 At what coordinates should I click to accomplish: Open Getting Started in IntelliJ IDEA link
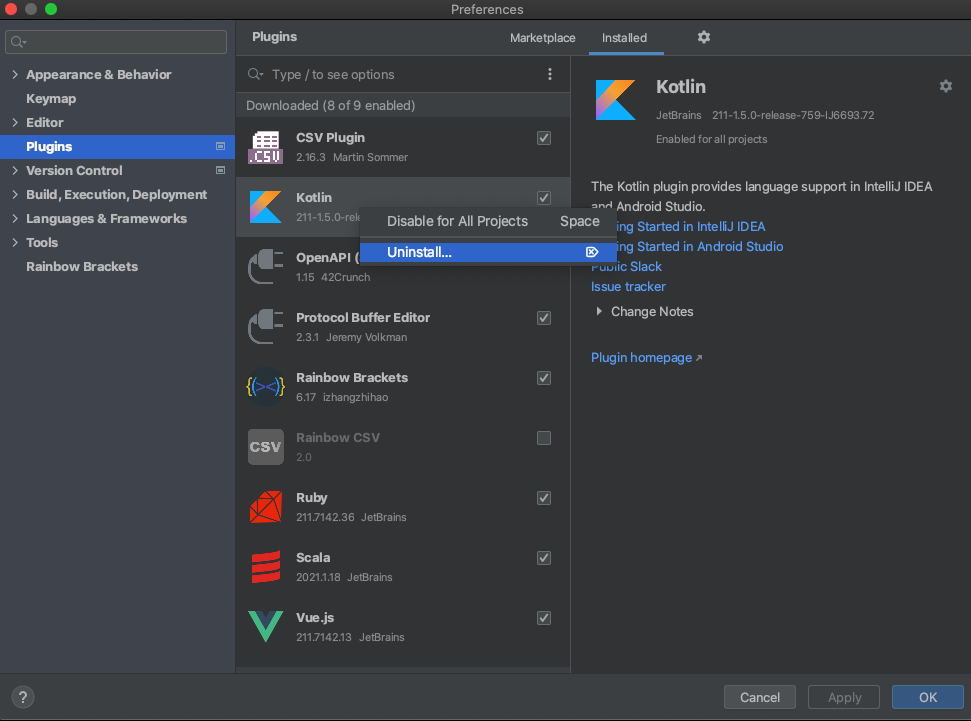tap(690, 227)
